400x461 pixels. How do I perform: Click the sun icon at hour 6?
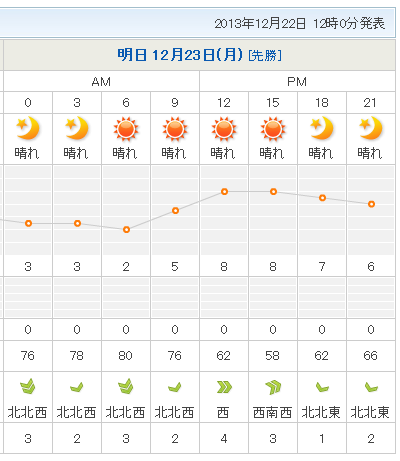pos(126,129)
